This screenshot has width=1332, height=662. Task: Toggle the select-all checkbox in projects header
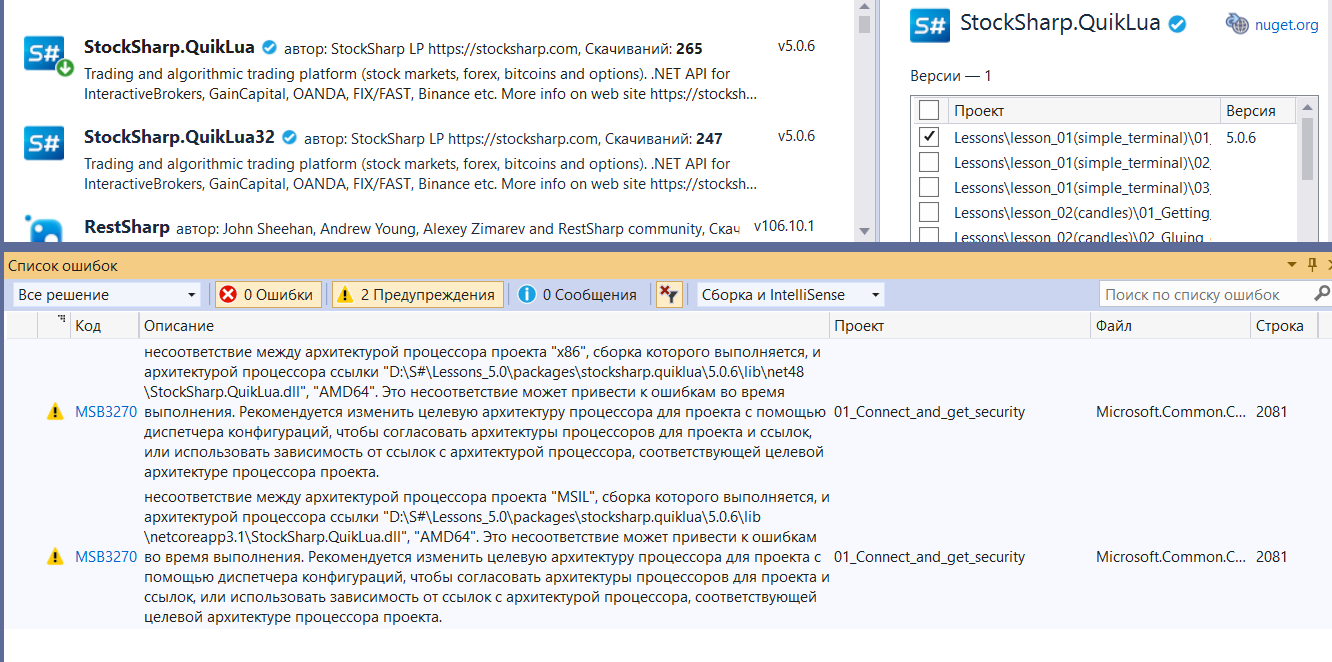tap(929, 110)
